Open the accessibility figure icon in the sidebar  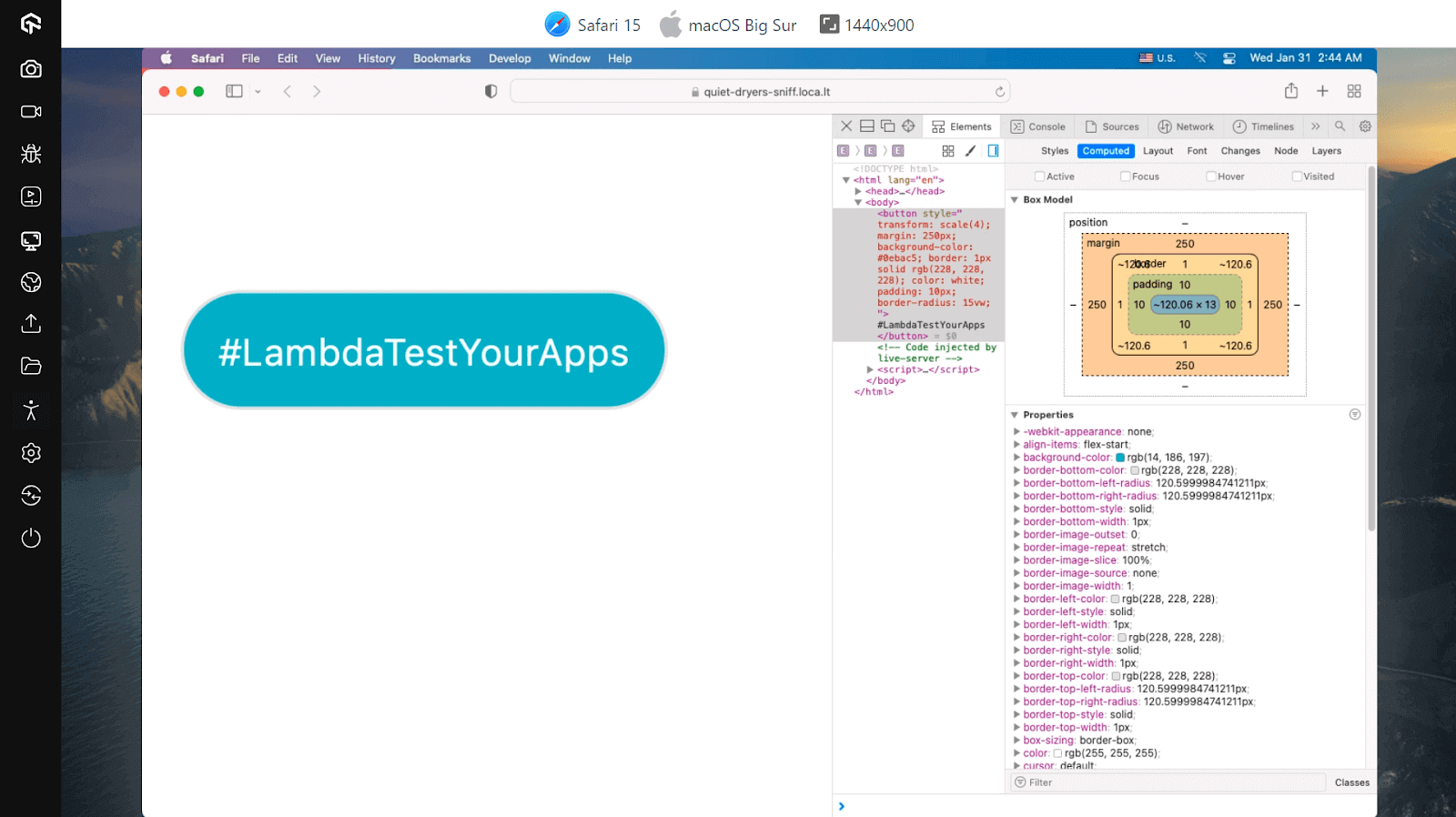click(x=31, y=410)
